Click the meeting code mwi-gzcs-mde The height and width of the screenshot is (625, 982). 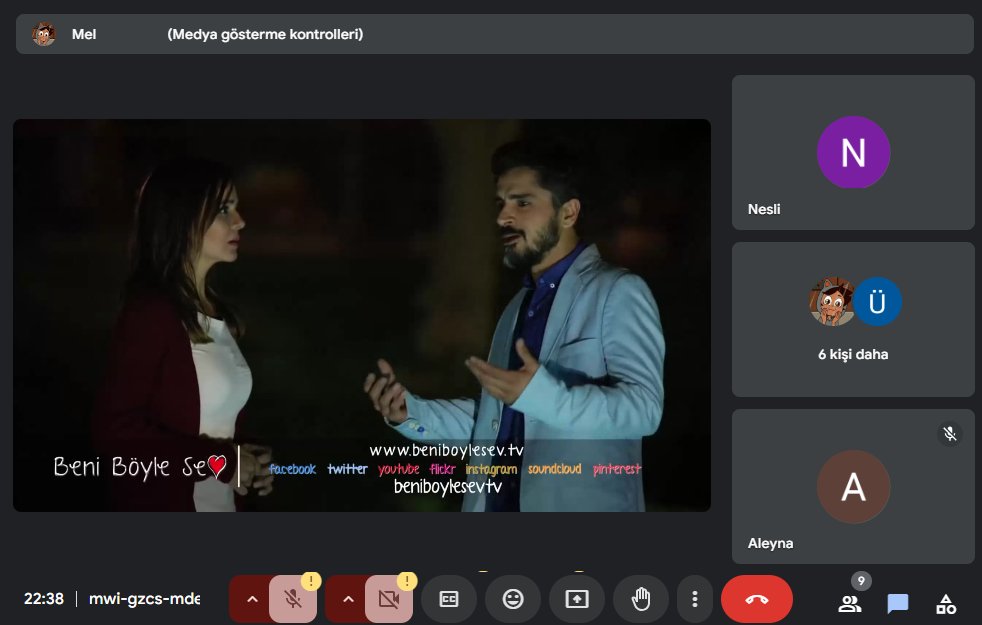144,599
